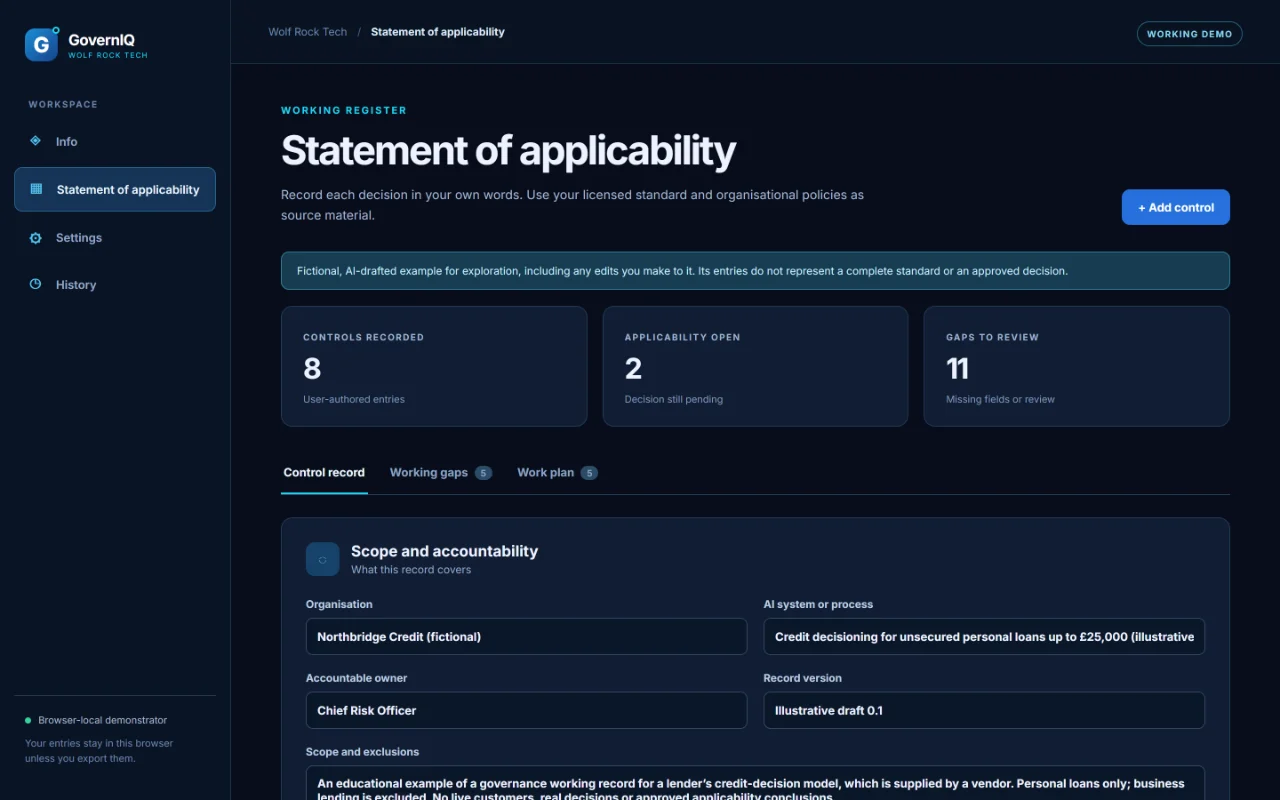The width and height of the screenshot is (1280, 800).
Task: Open History from the workspace menu
Action: pos(115,285)
